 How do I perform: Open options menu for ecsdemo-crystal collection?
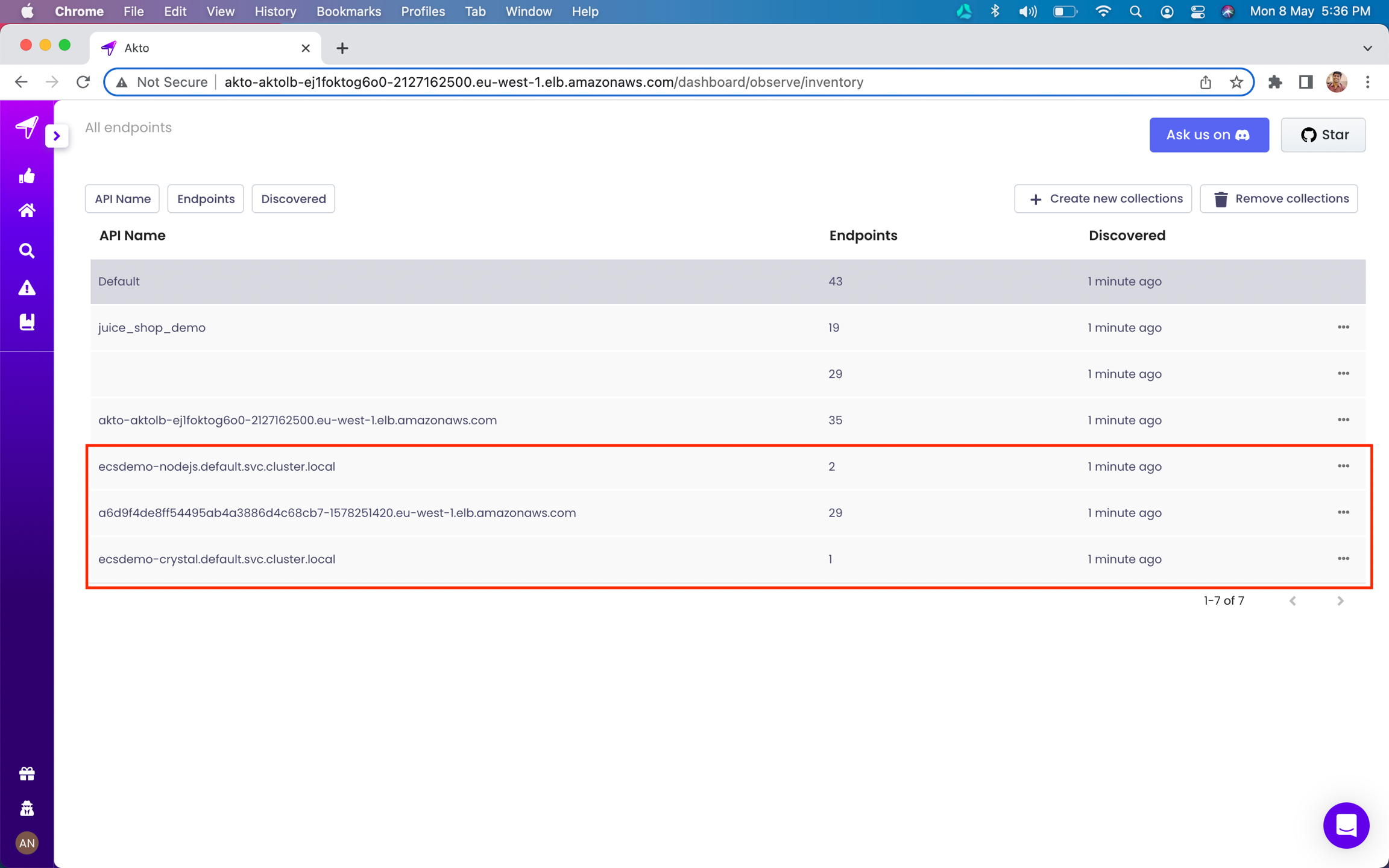[1343, 558]
